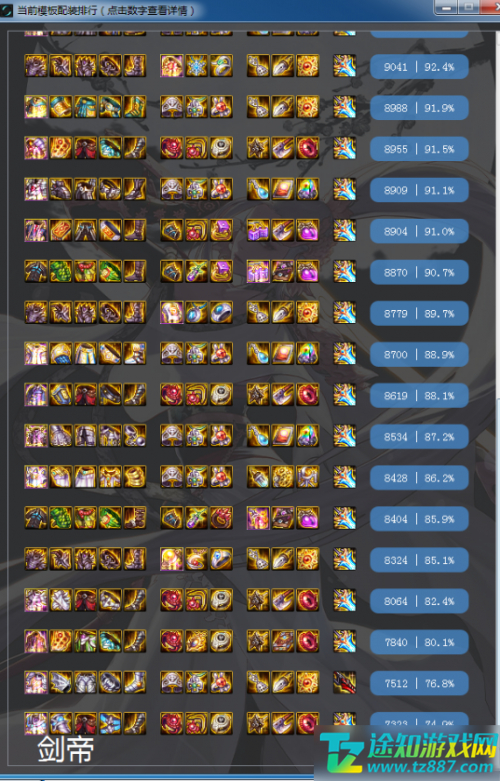Image resolution: width=500 pixels, height=781 pixels.
Task: Open details for score 8988 | 91.9%
Action: 419,108
